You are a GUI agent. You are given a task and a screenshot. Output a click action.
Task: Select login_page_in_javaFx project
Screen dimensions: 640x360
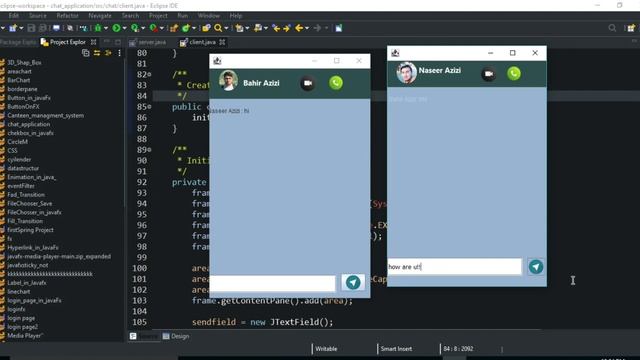34,300
